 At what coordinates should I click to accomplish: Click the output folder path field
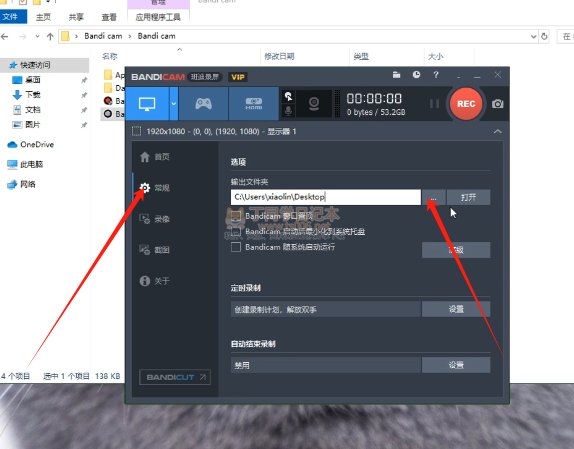click(x=325, y=197)
